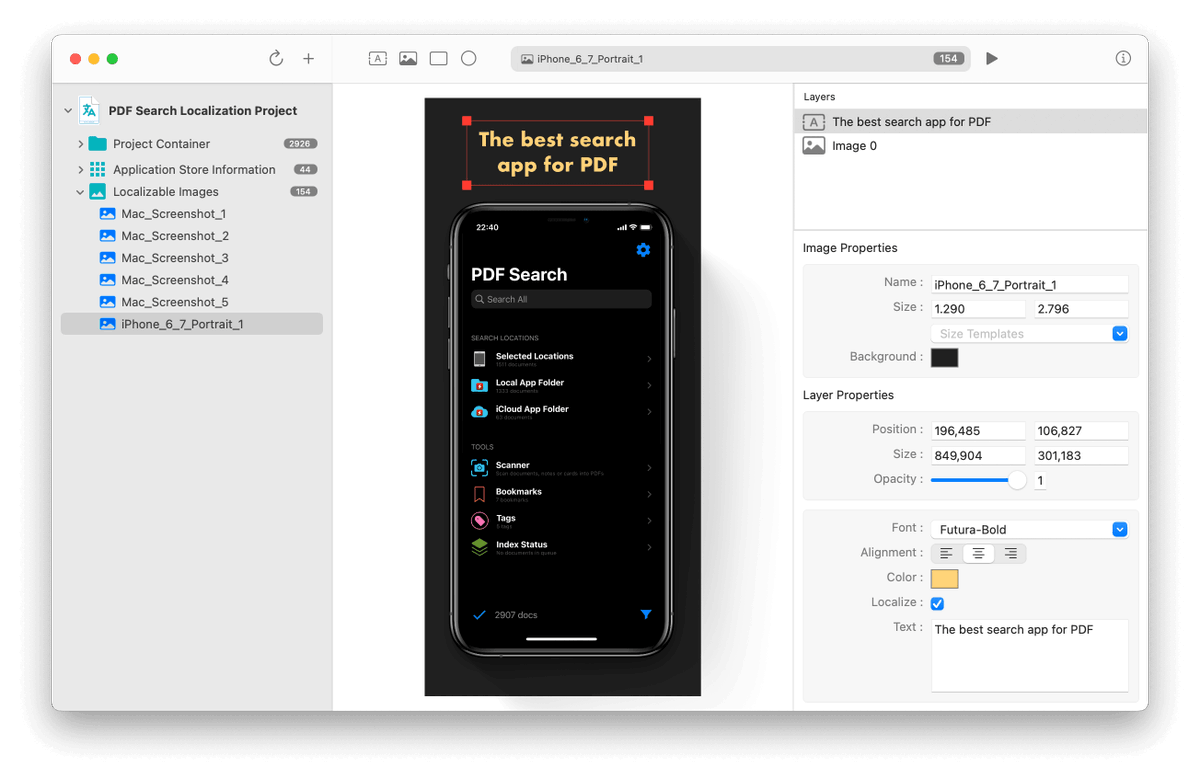
Task: Open the iPhone_6_7_Portrait_1 toolbar selector
Action: pyautogui.click(x=740, y=59)
